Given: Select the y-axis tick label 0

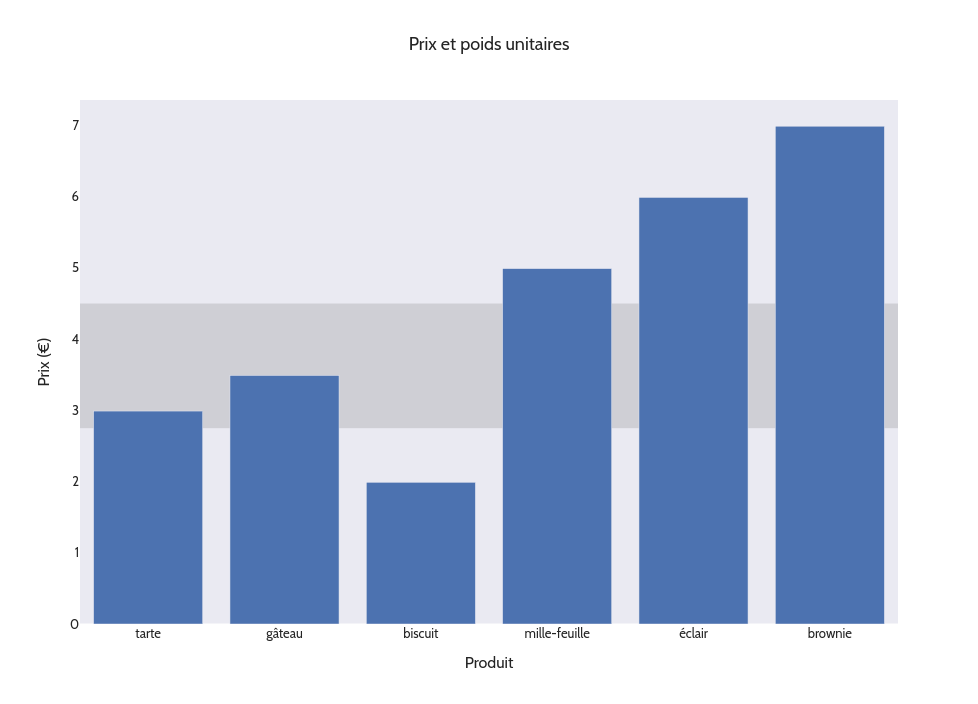Looking at the screenshot, I should (x=74, y=624).
